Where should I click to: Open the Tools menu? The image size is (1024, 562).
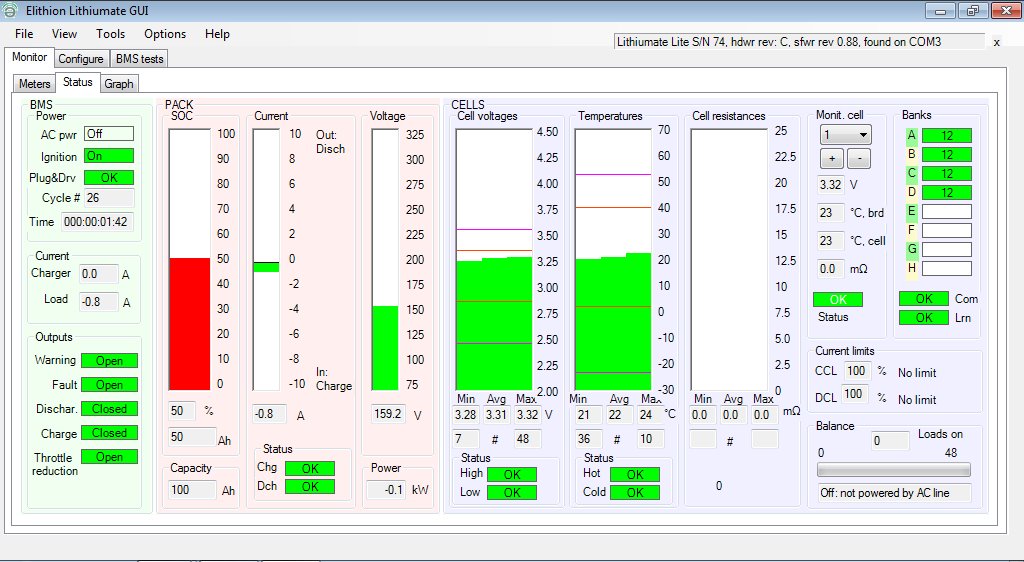110,34
